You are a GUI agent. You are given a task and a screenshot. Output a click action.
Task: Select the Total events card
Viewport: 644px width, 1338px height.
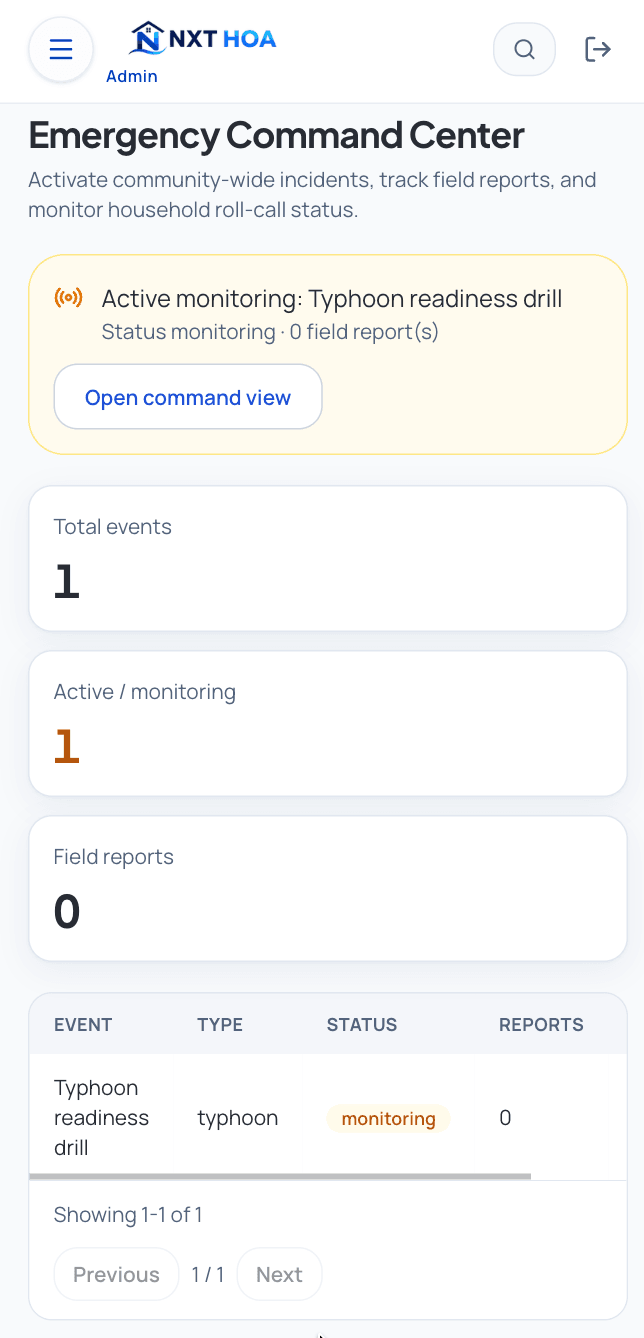(328, 559)
